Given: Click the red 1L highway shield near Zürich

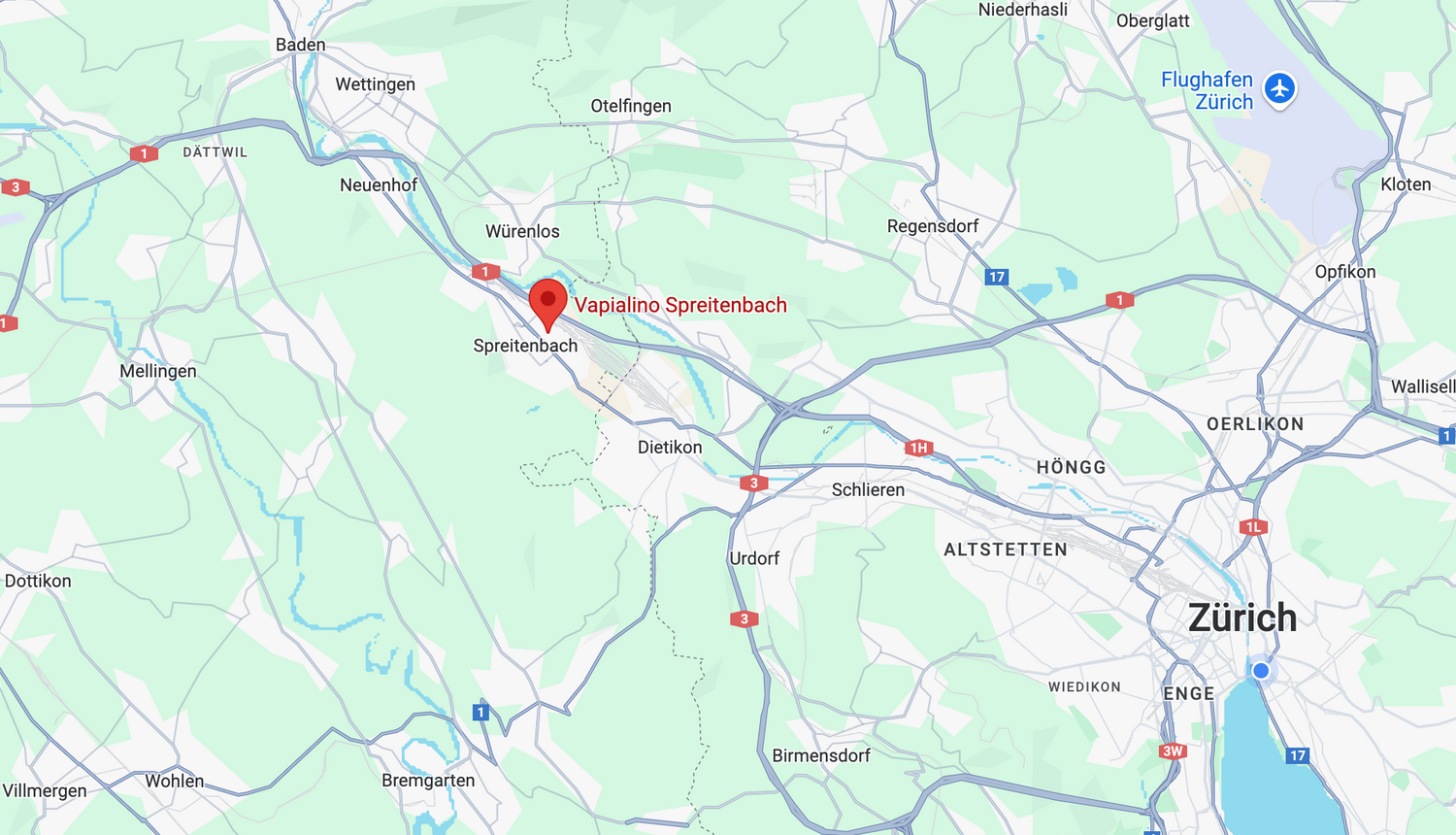Looking at the screenshot, I should (x=1253, y=527).
